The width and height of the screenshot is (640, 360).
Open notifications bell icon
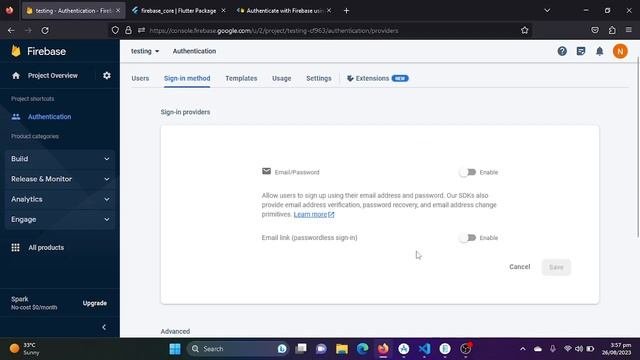click(x=600, y=51)
